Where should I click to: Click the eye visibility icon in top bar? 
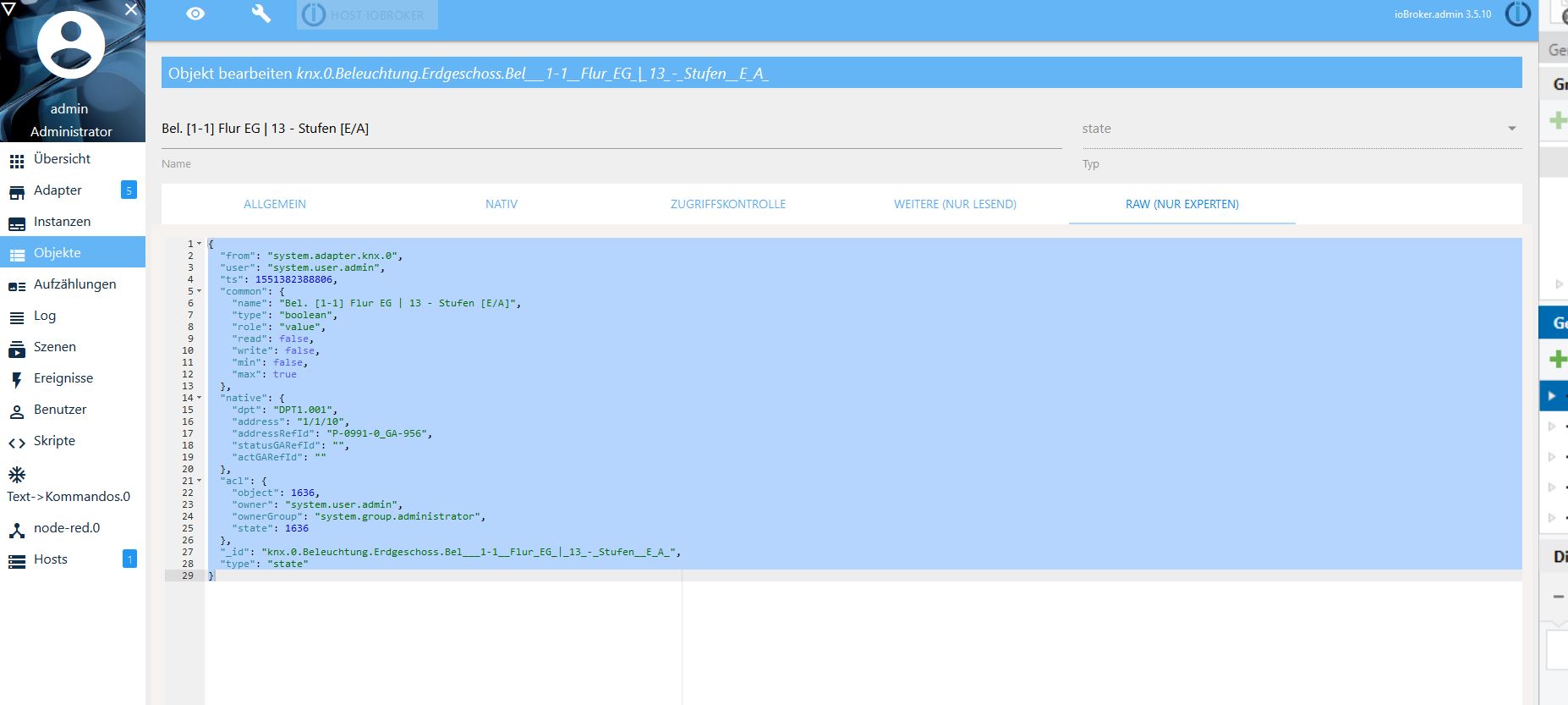tap(195, 14)
